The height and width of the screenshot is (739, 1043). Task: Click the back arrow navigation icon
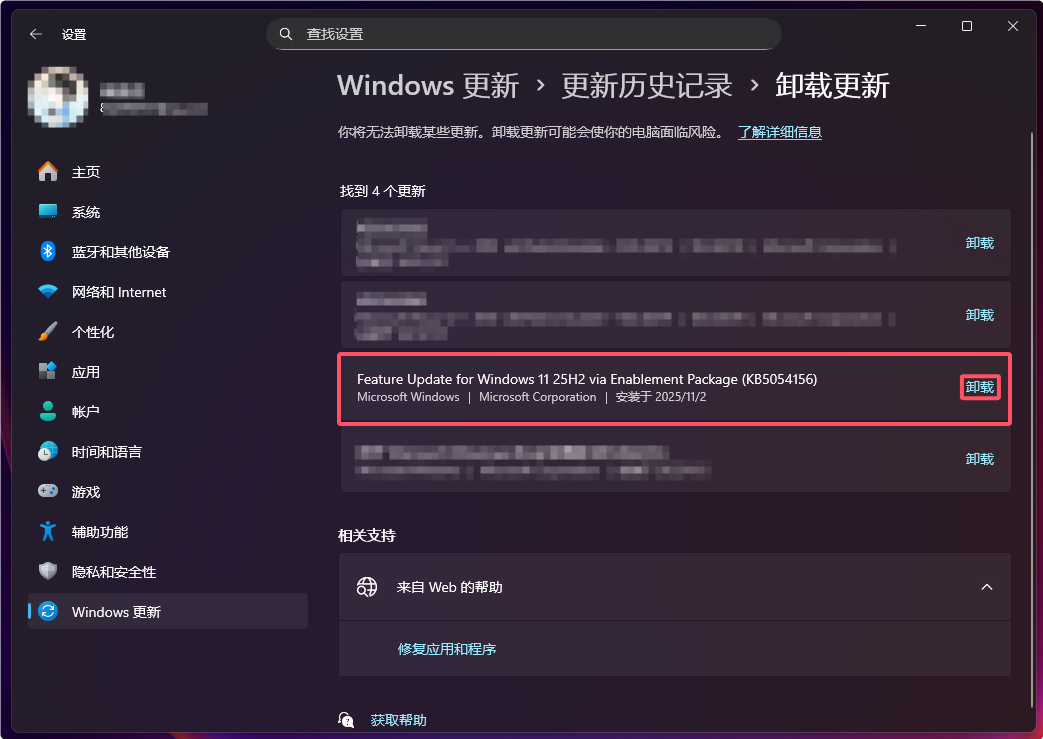(35, 33)
